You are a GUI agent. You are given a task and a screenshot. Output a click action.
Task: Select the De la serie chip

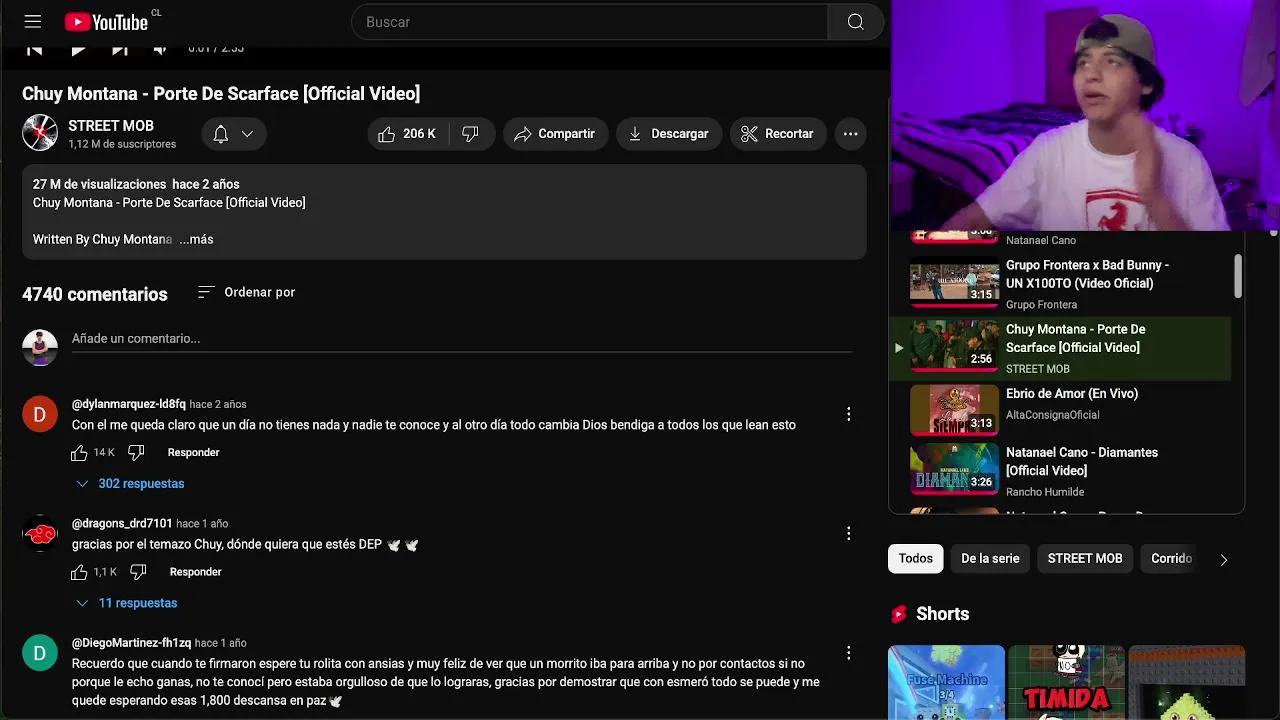[x=990, y=559]
